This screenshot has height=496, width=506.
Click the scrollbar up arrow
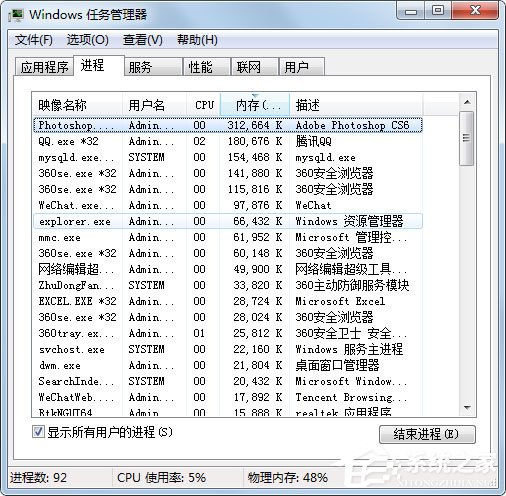click(x=467, y=102)
